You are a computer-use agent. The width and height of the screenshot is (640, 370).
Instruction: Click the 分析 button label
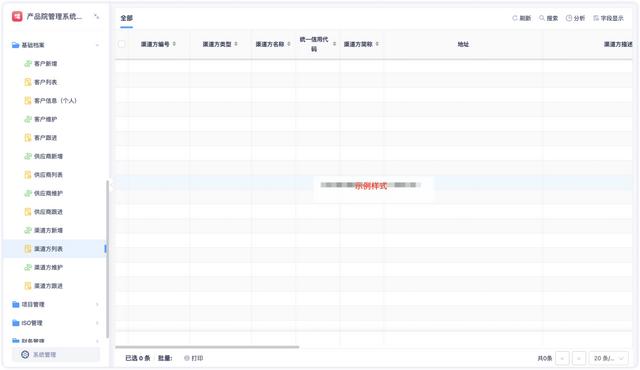[x=579, y=18]
